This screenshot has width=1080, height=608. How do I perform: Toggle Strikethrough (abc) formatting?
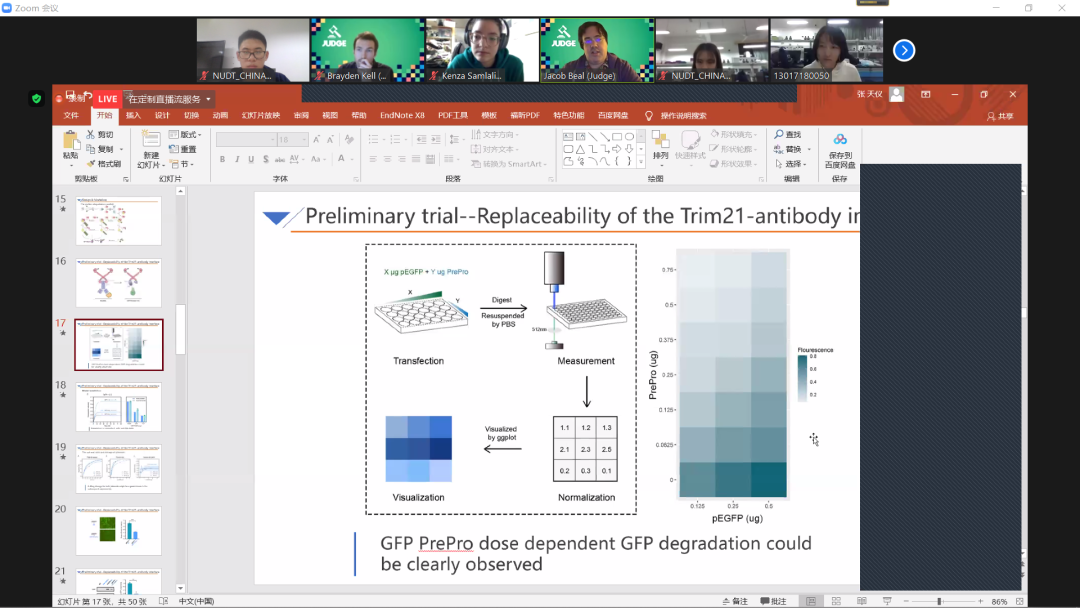(280, 159)
